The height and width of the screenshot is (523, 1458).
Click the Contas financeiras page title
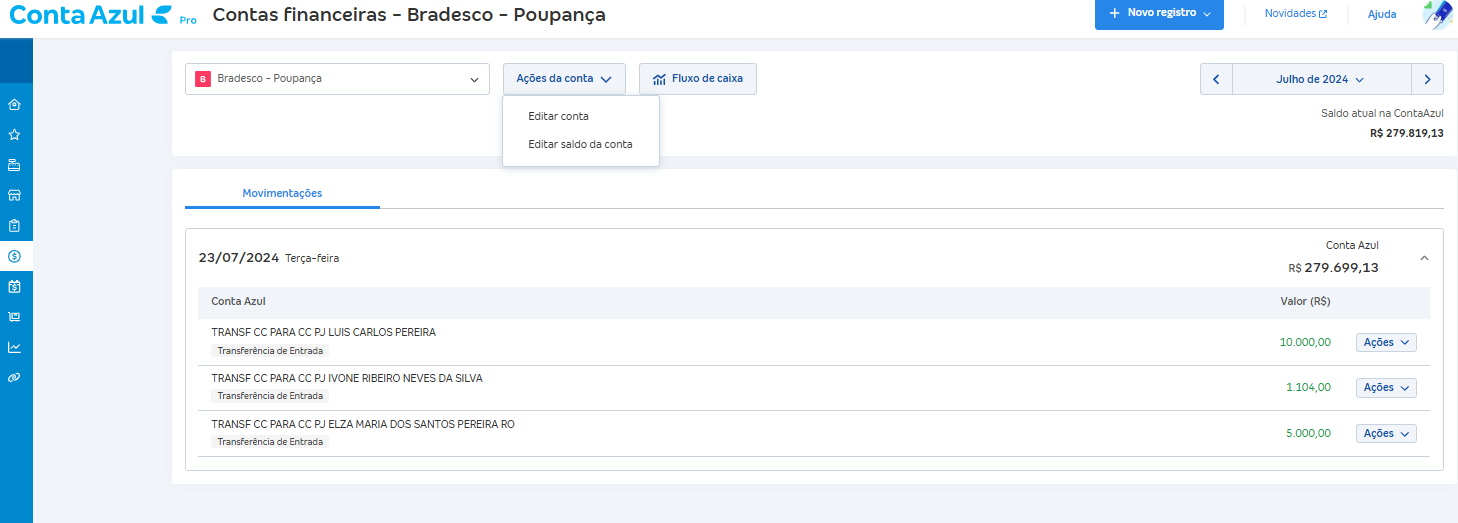pyautogui.click(x=409, y=15)
